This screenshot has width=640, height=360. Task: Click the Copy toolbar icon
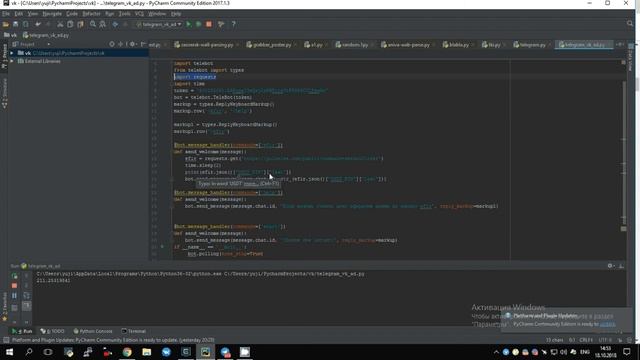click(x=70, y=24)
